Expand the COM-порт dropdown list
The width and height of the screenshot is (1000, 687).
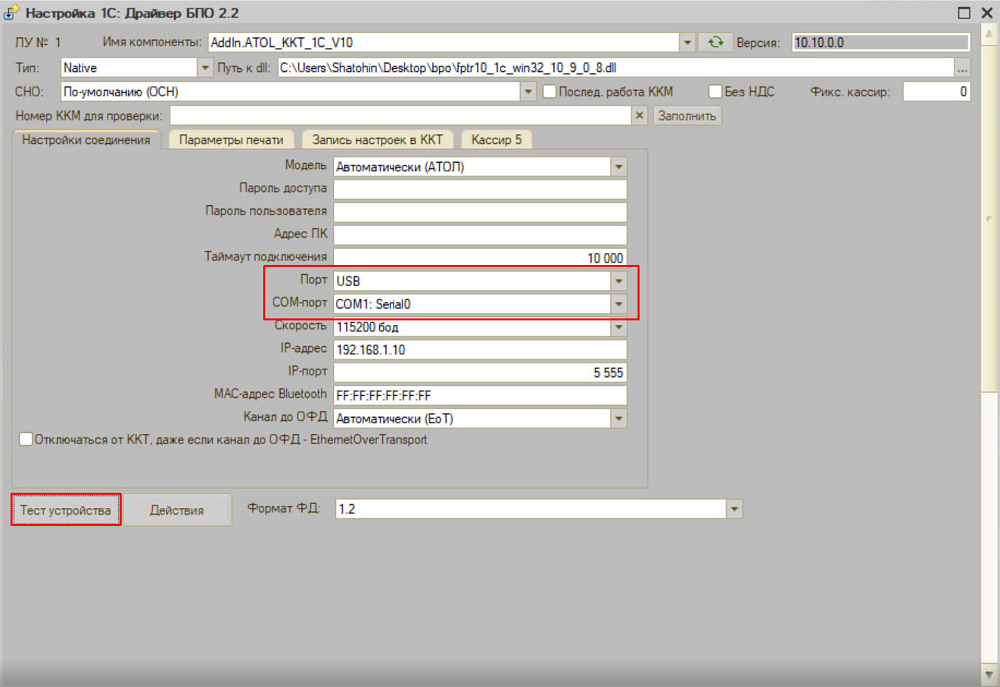[x=618, y=304]
